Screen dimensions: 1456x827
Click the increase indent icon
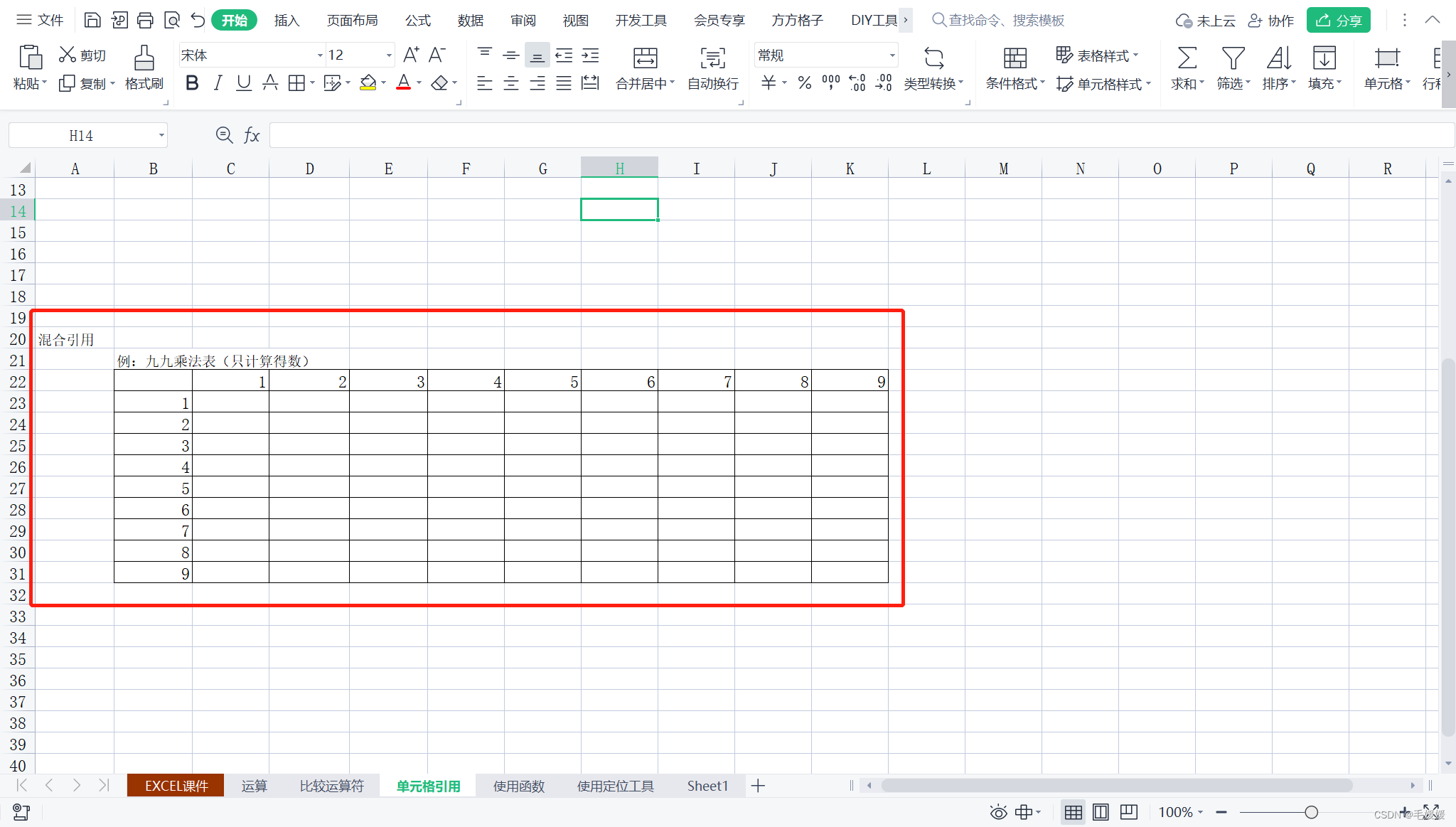coord(590,55)
